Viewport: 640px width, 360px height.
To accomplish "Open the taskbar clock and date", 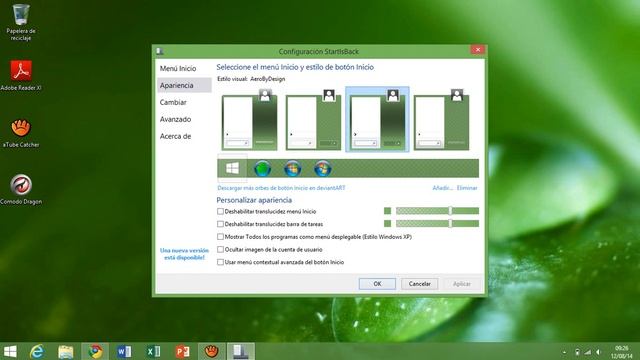I will click(621, 352).
